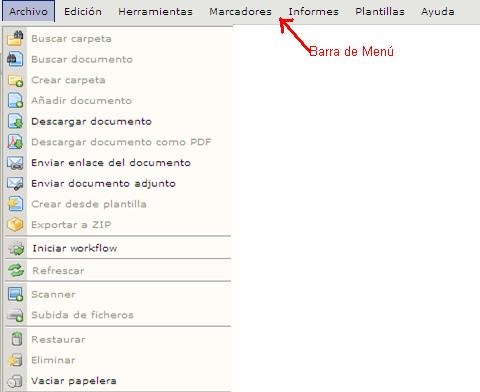
Task: Click the Exportar a ZIP box icon
Action: click(x=15, y=225)
